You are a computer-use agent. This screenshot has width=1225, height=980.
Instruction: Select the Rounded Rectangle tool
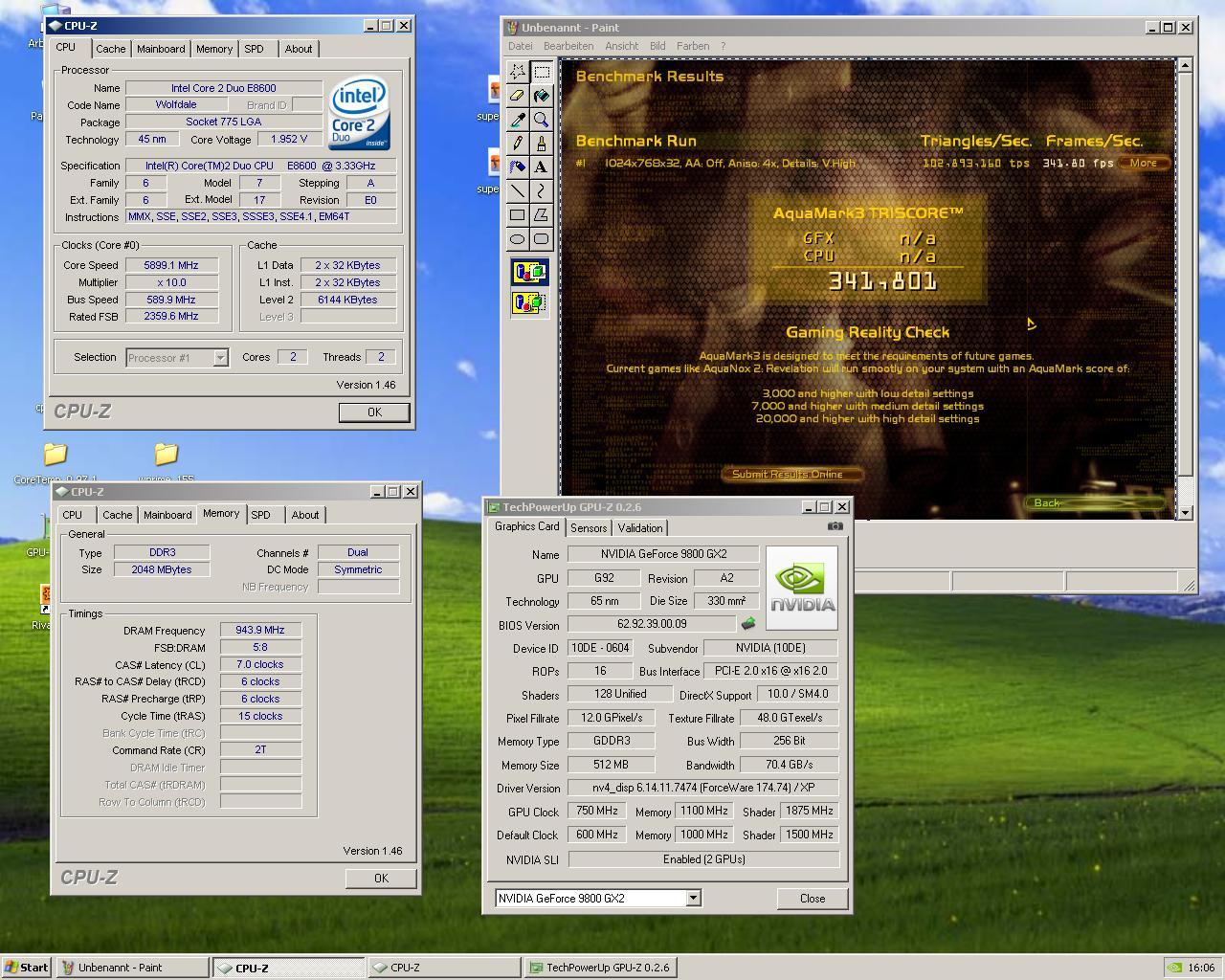click(542, 239)
